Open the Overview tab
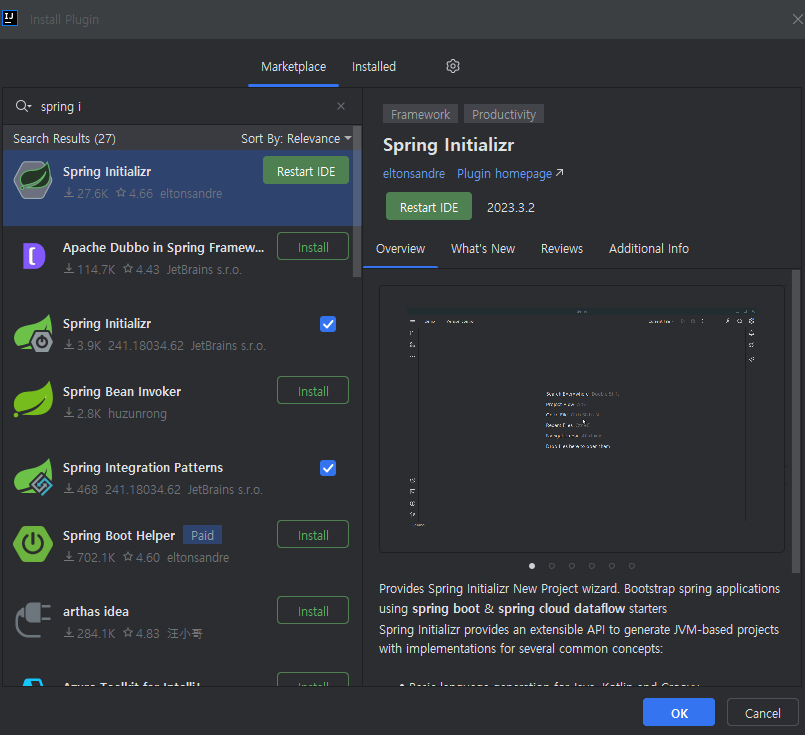This screenshot has width=805, height=735. pos(400,248)
